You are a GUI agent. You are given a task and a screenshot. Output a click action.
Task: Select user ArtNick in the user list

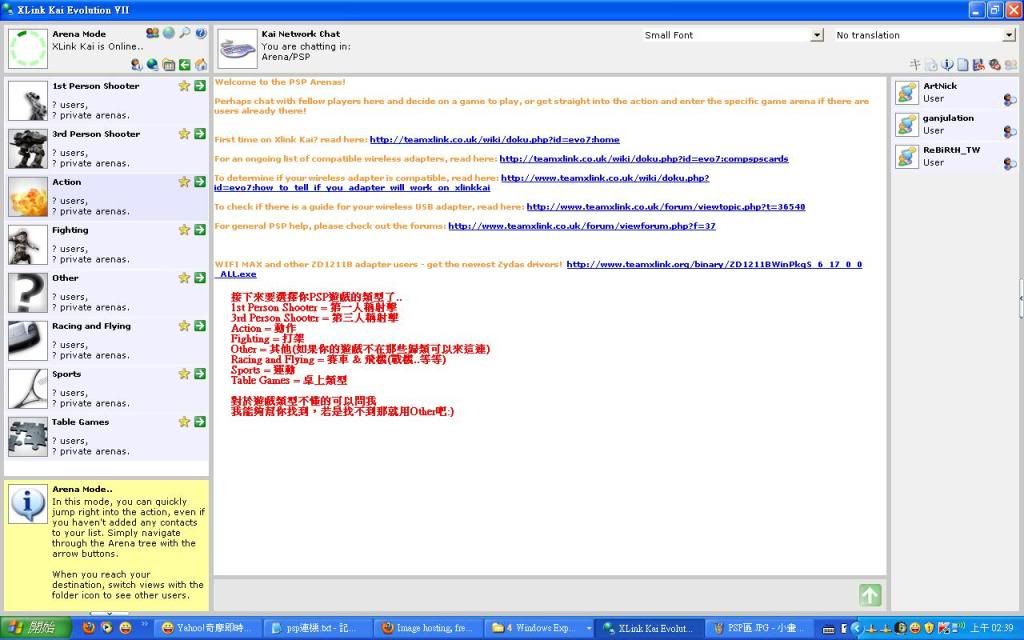coord(955,93)
